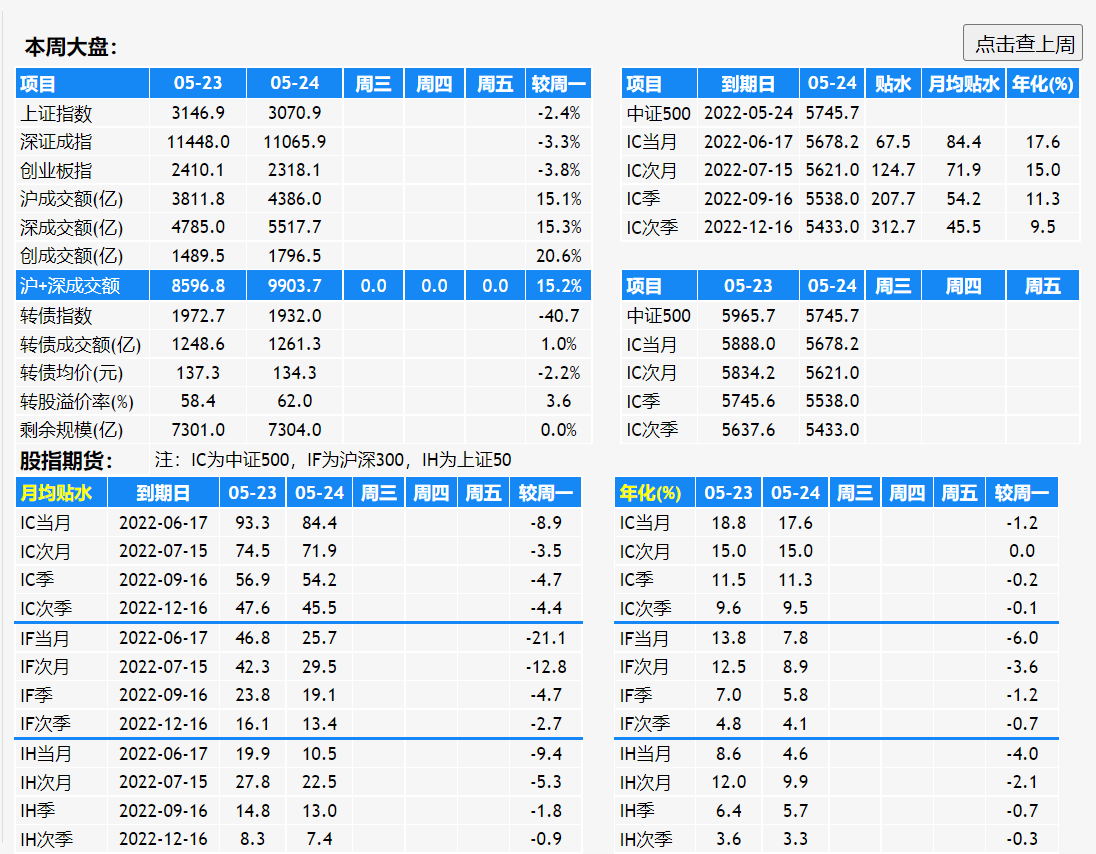Select the 本周大盘 section title

pyautogui.click(x=71, y=47)
